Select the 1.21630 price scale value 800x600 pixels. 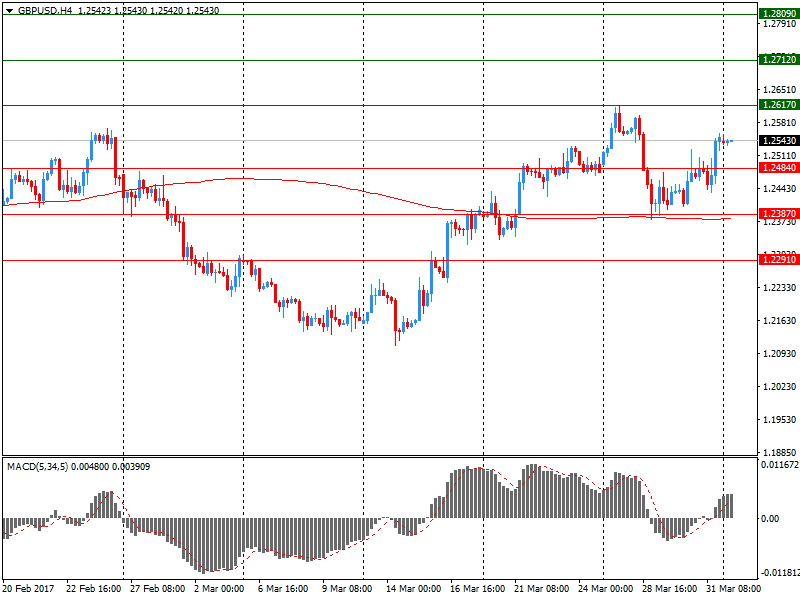pyautogui.click(x=779, y=320)
